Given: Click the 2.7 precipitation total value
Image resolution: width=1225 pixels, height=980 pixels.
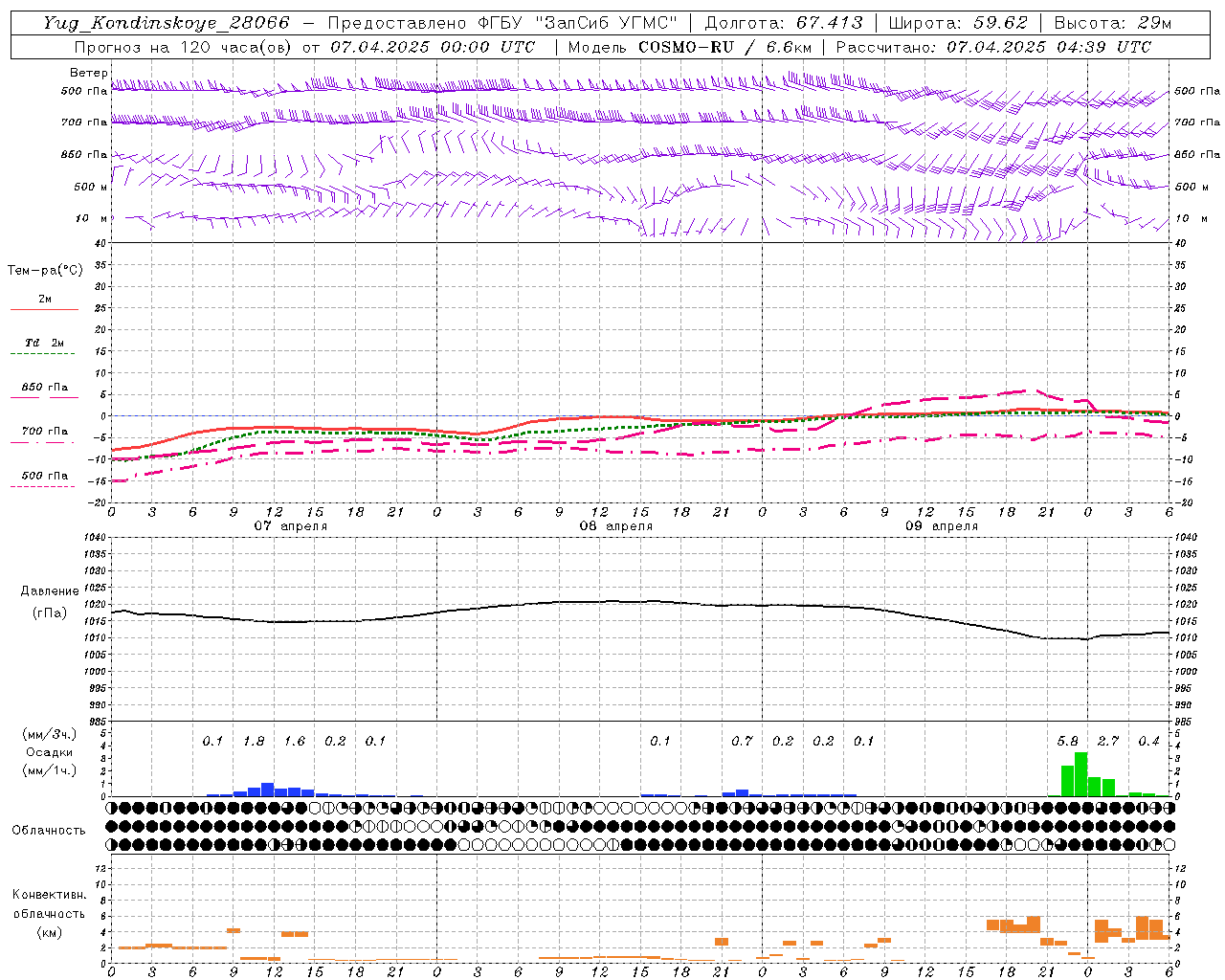Looking at the screenshot, I should coord(1107,742).
